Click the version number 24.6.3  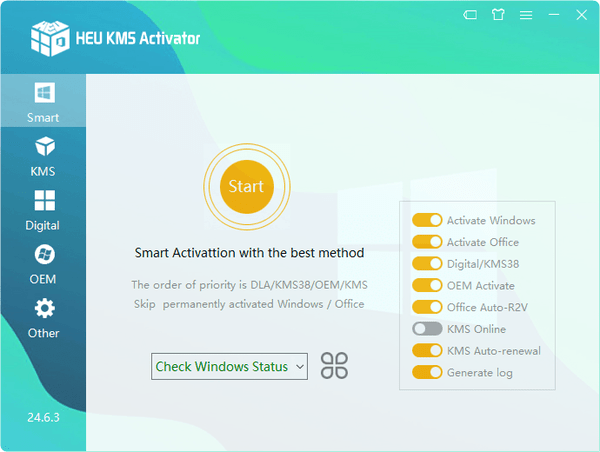click(43, 417)
